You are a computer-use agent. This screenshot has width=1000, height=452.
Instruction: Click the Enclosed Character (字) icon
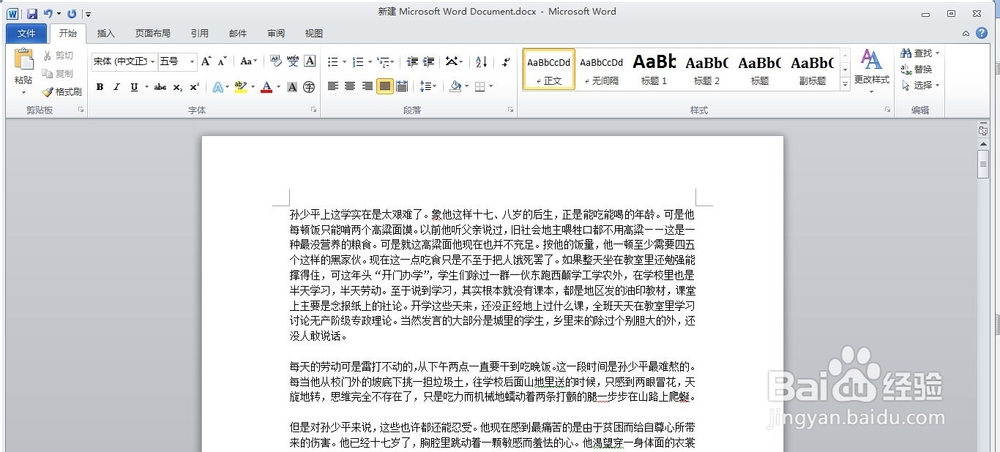point(309,87)
